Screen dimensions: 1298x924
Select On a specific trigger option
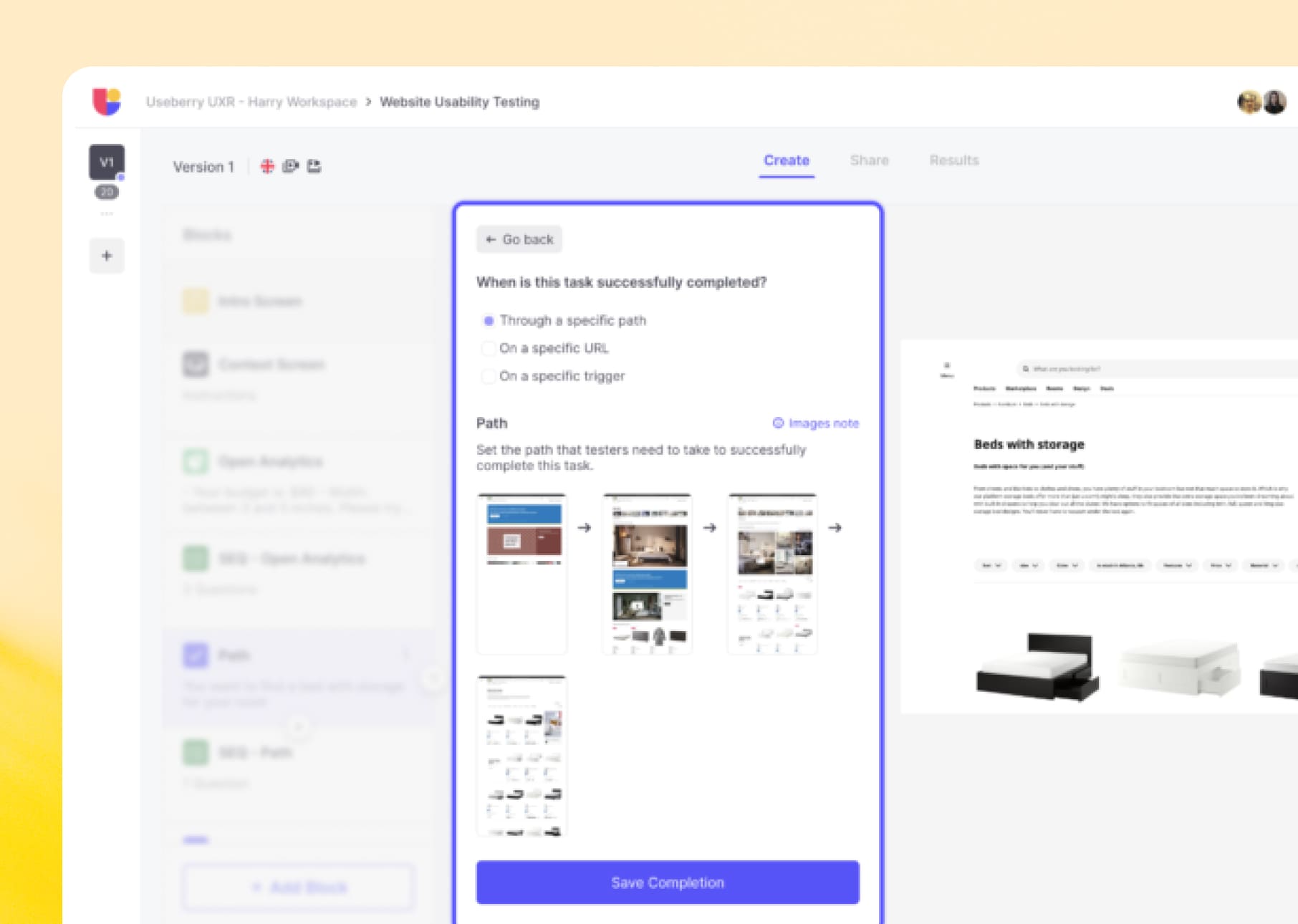pos(554,376)
